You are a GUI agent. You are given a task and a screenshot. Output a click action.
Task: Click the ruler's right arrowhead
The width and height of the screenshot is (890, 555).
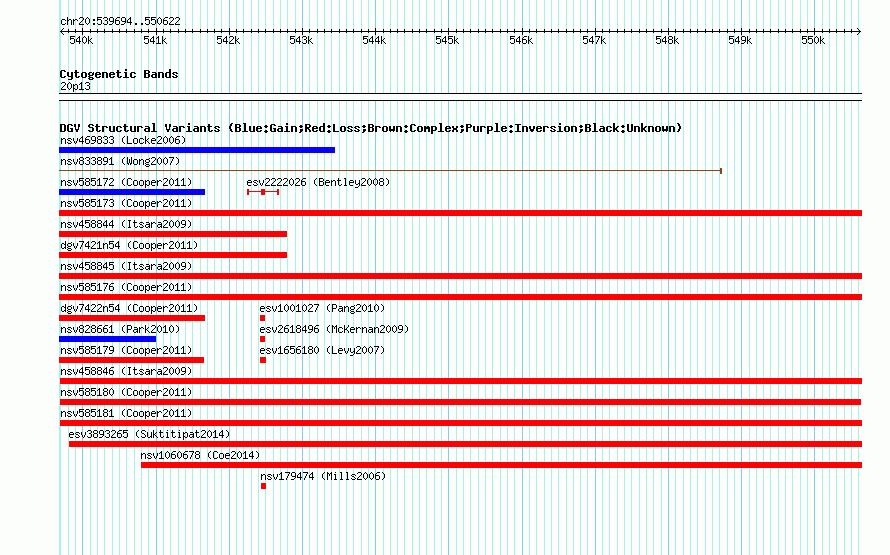[859, 31]
